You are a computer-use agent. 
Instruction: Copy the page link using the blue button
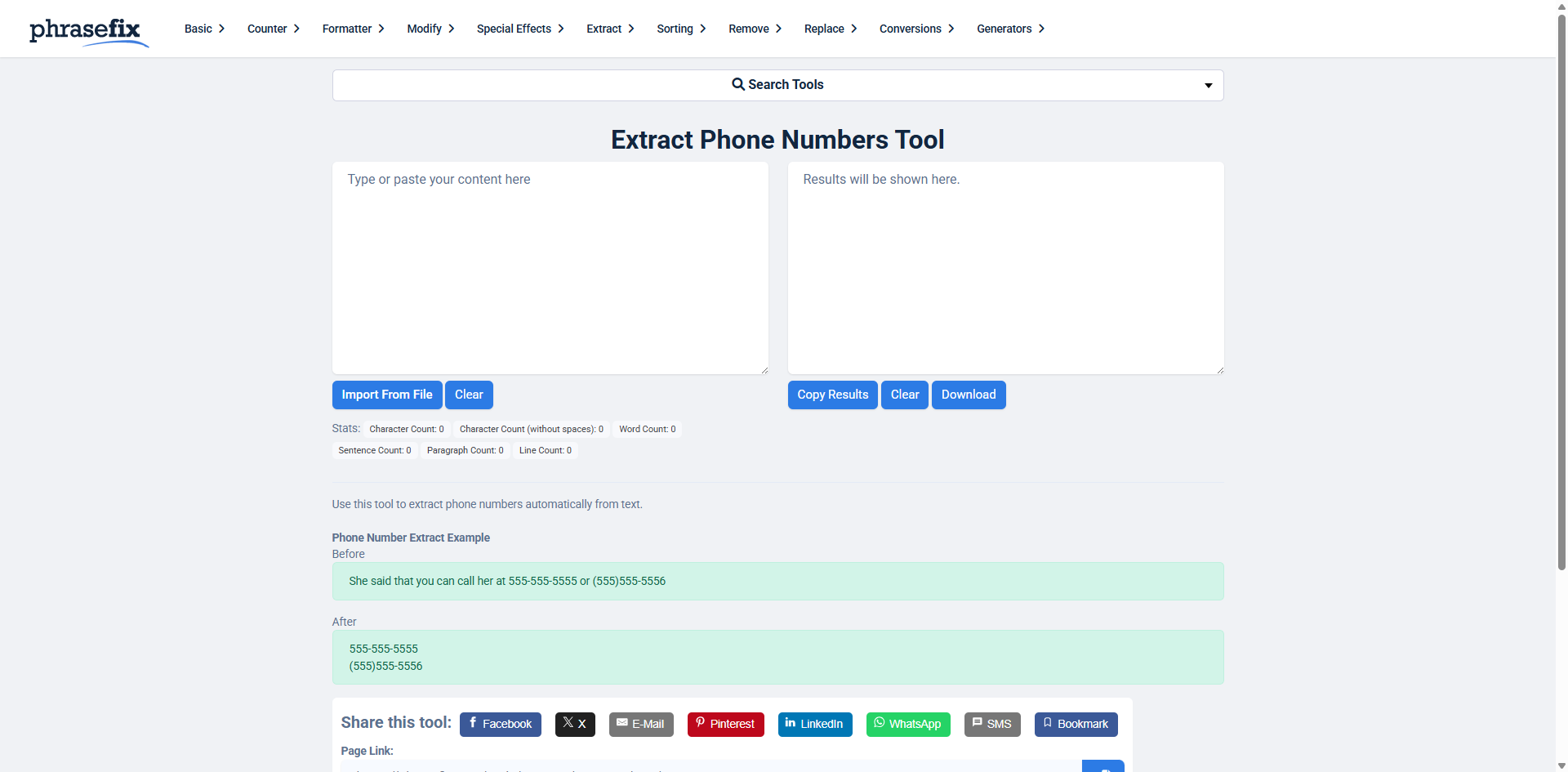point(1103,766)
